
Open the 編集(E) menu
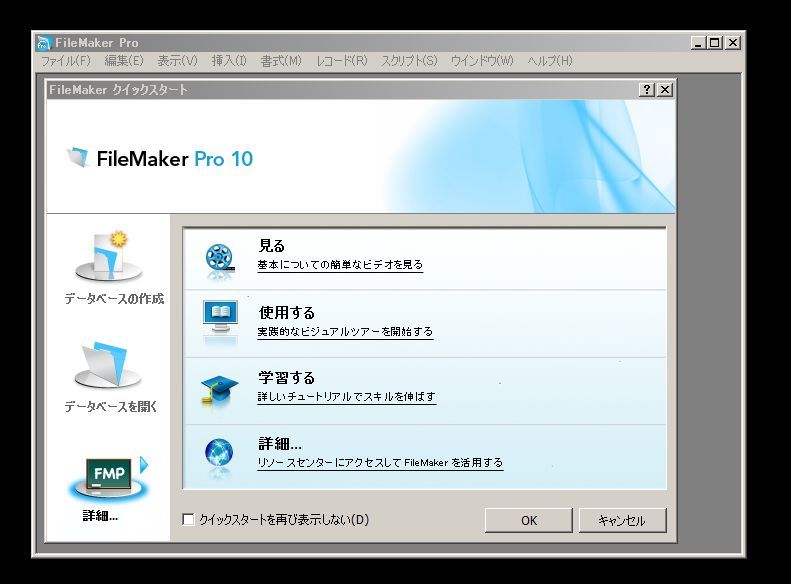124,61
